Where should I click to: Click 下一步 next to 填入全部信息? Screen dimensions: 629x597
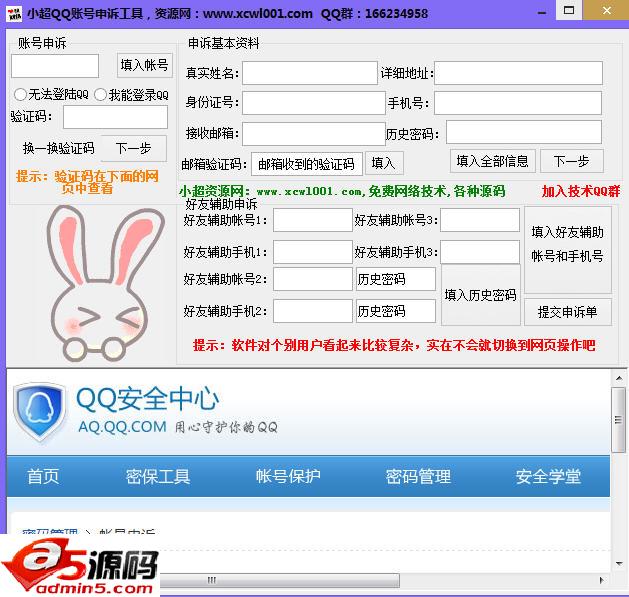pos(571,161)
